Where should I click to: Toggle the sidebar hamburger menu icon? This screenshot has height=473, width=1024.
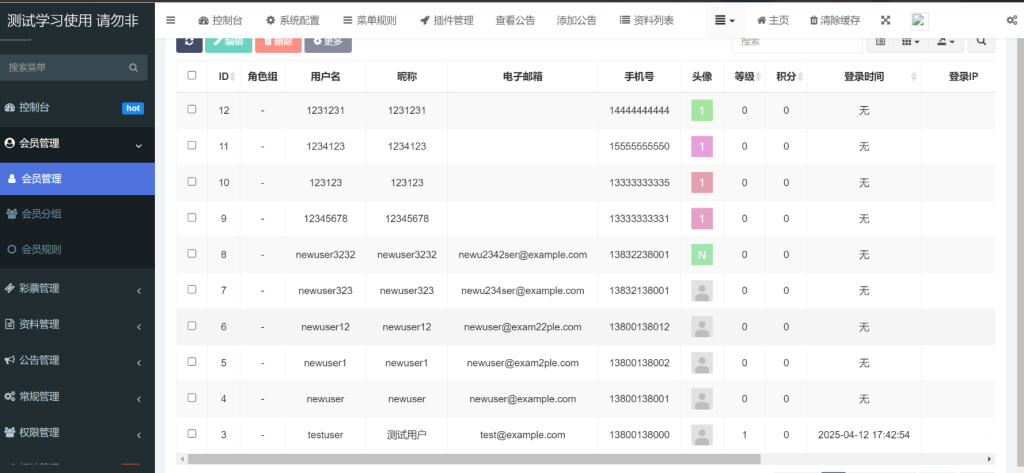(170, 20)
